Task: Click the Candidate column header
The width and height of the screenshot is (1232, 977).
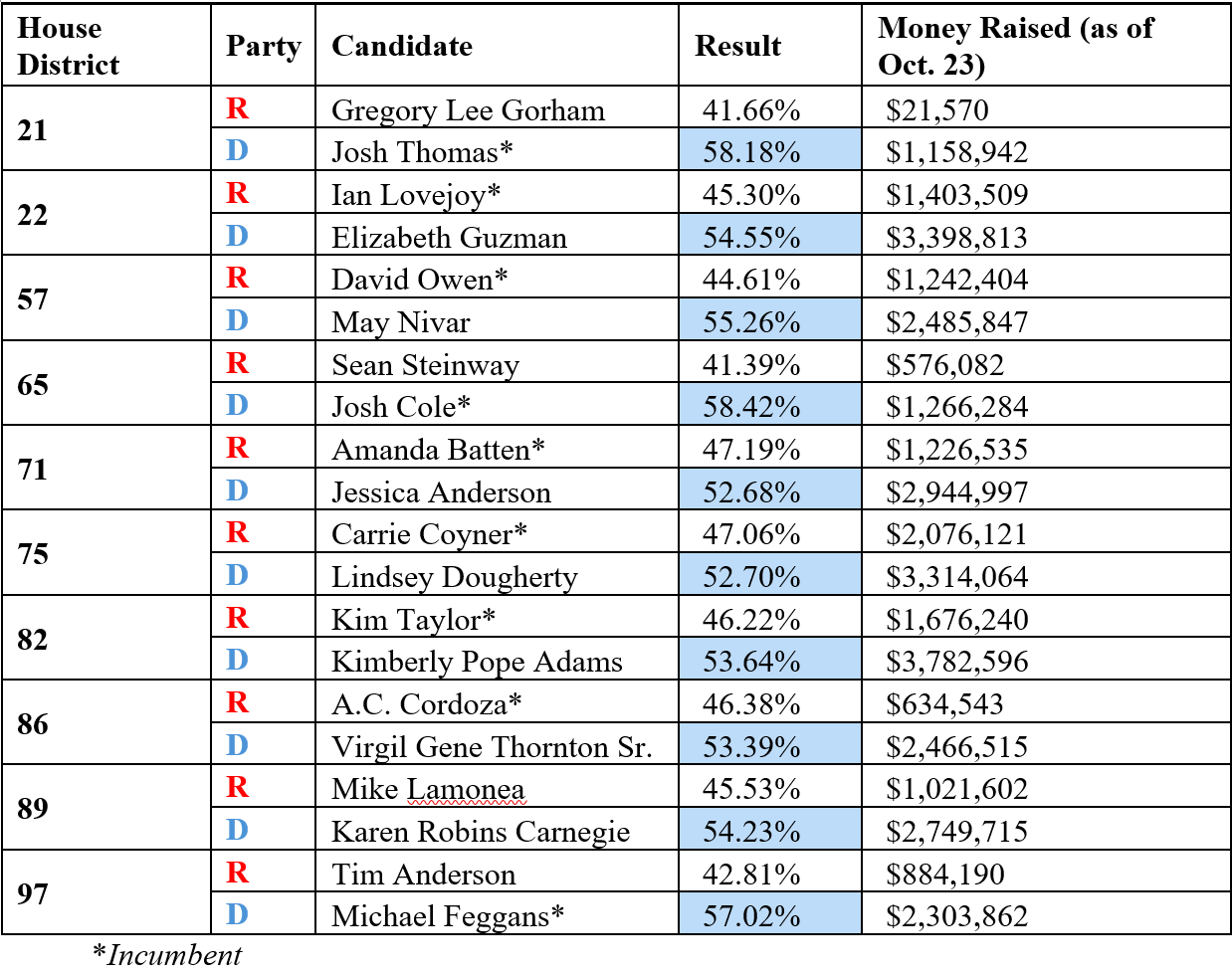Action: click(x=402, y=46)
